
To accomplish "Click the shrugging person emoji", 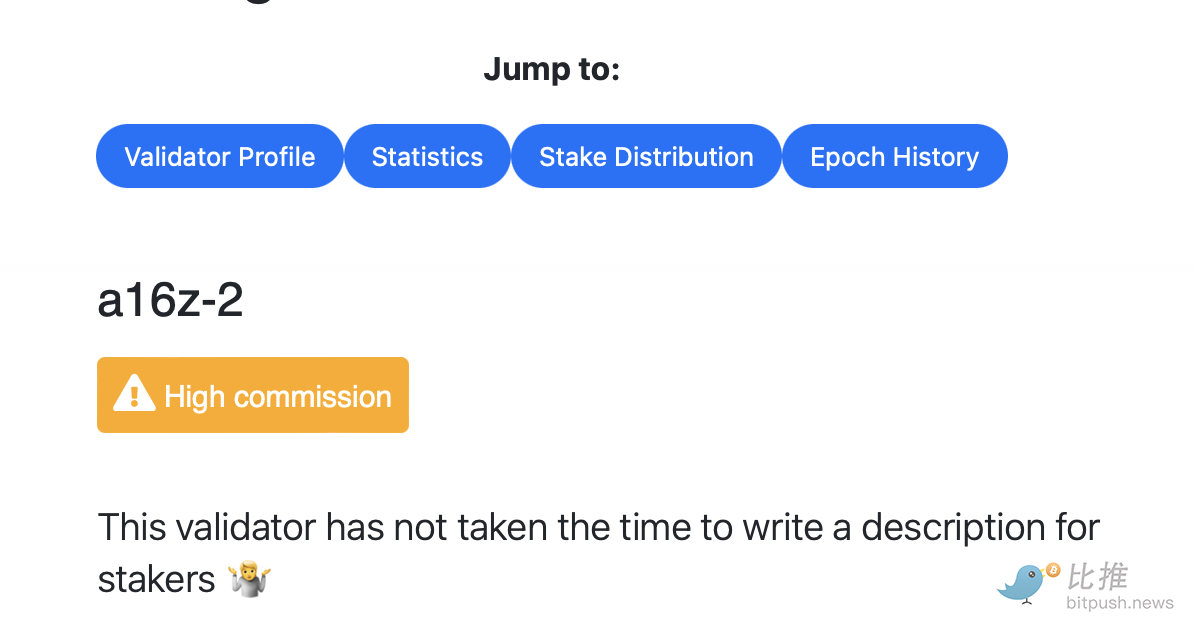I will click(249, 579).
